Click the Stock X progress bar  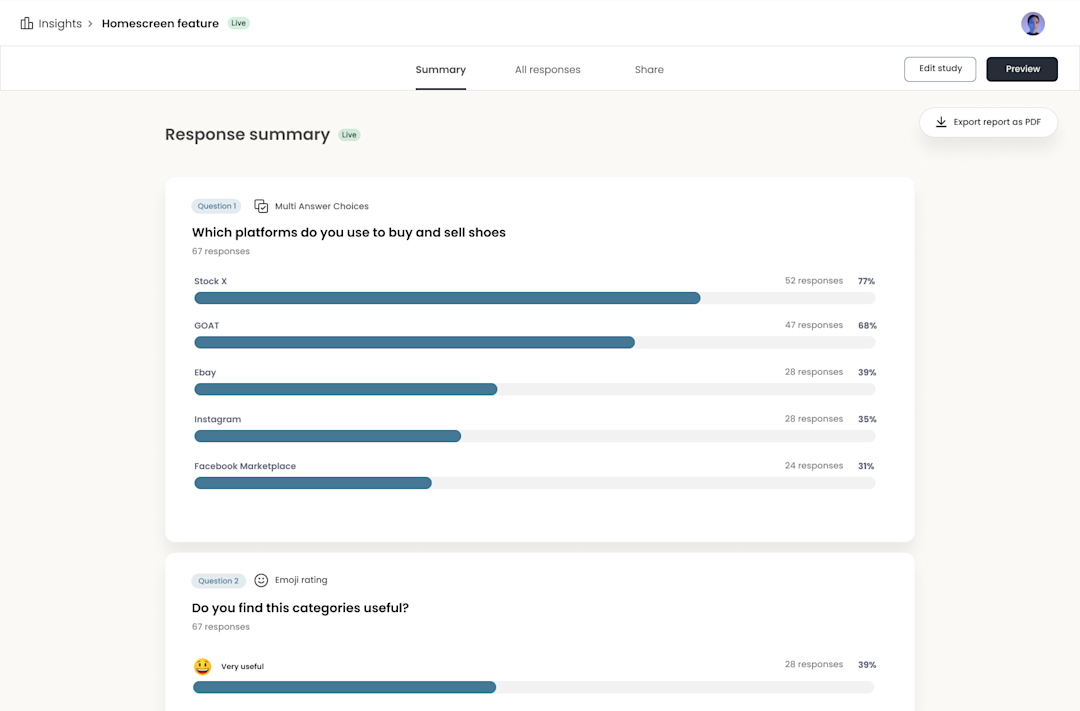534,298
